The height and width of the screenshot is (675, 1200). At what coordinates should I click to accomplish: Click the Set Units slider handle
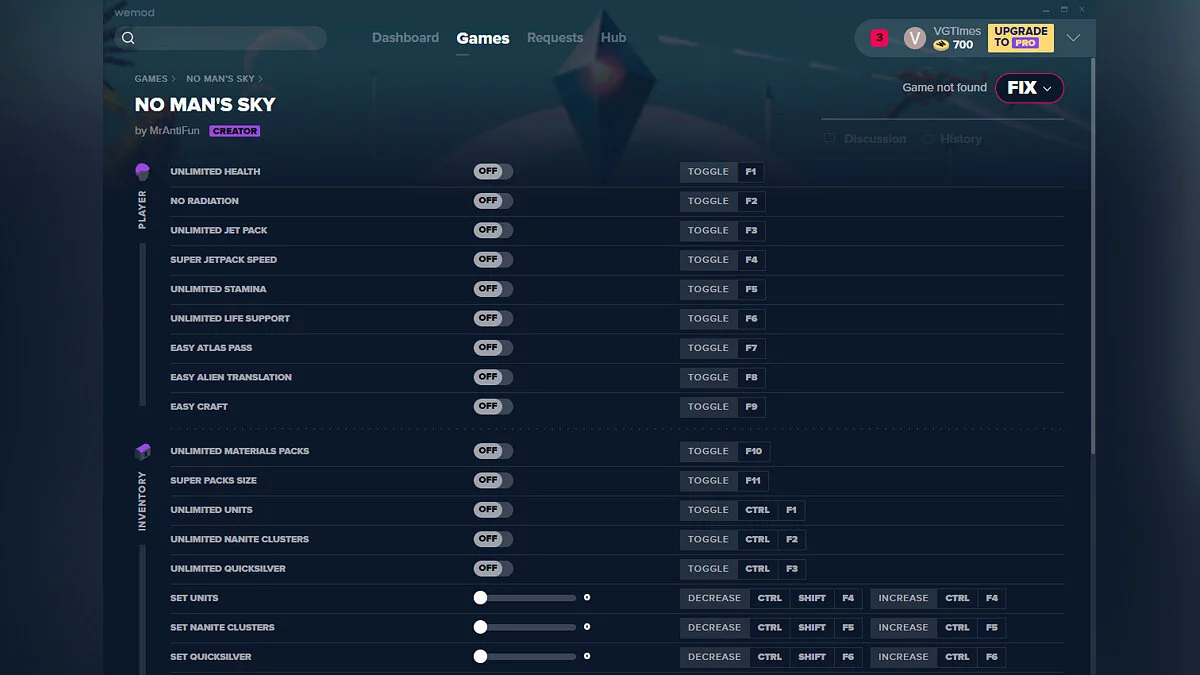pyautogui.click(x=479, y=597)
